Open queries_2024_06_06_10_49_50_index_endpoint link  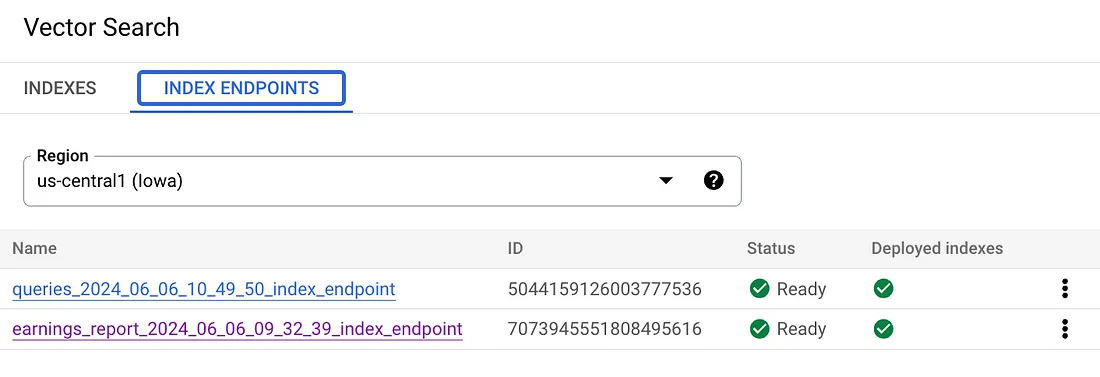pos(204,289)
